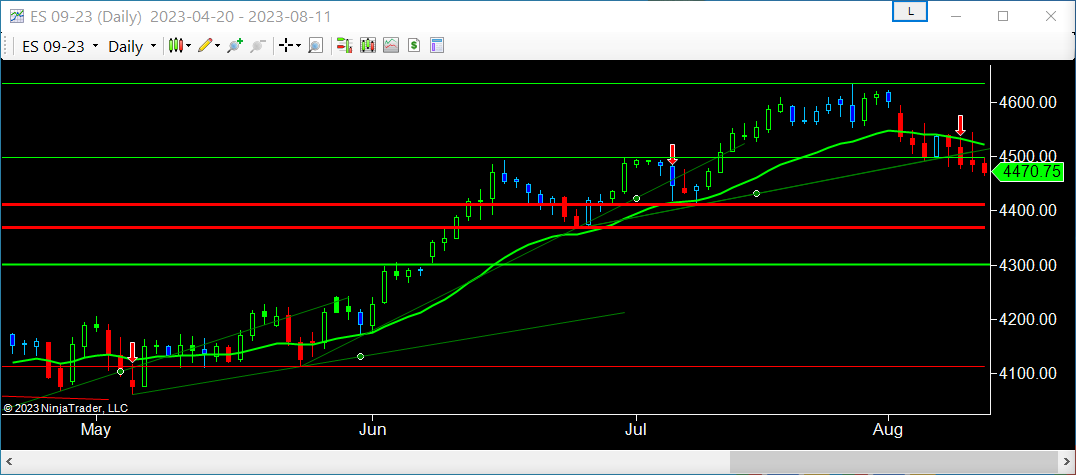The image size is (1076, 475).
Task: Click the 4100.00 price axis label
Action: pos(1027,373)
